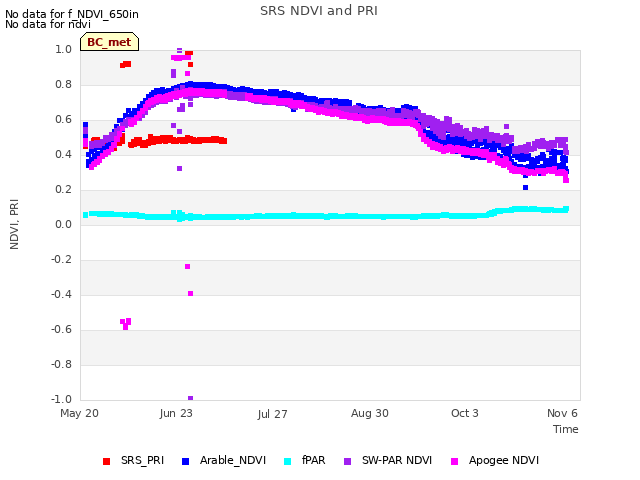
Task: Click the 0.2 y-axis tick label
Action: tap(64, 190)
